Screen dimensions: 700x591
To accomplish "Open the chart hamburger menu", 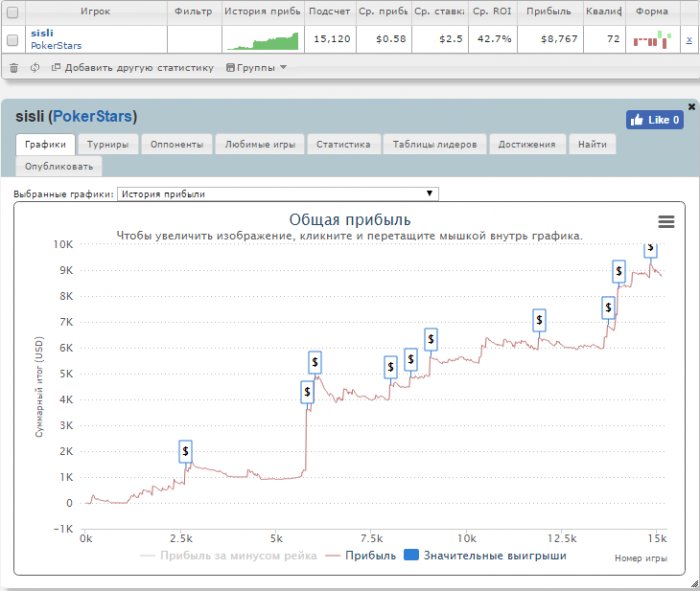I will click(x=666, y=222).
